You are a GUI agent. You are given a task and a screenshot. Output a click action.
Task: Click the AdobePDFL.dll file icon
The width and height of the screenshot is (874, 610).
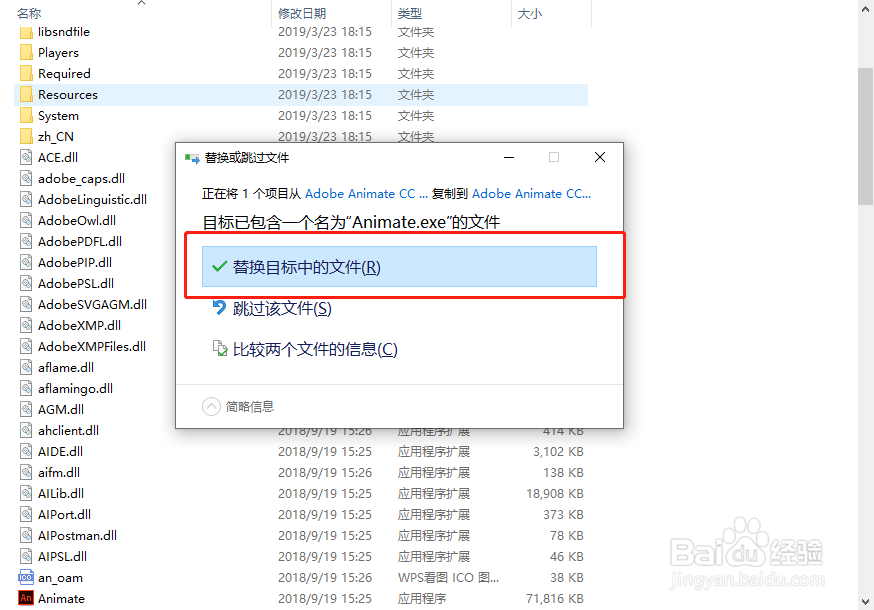click(26, 241)
